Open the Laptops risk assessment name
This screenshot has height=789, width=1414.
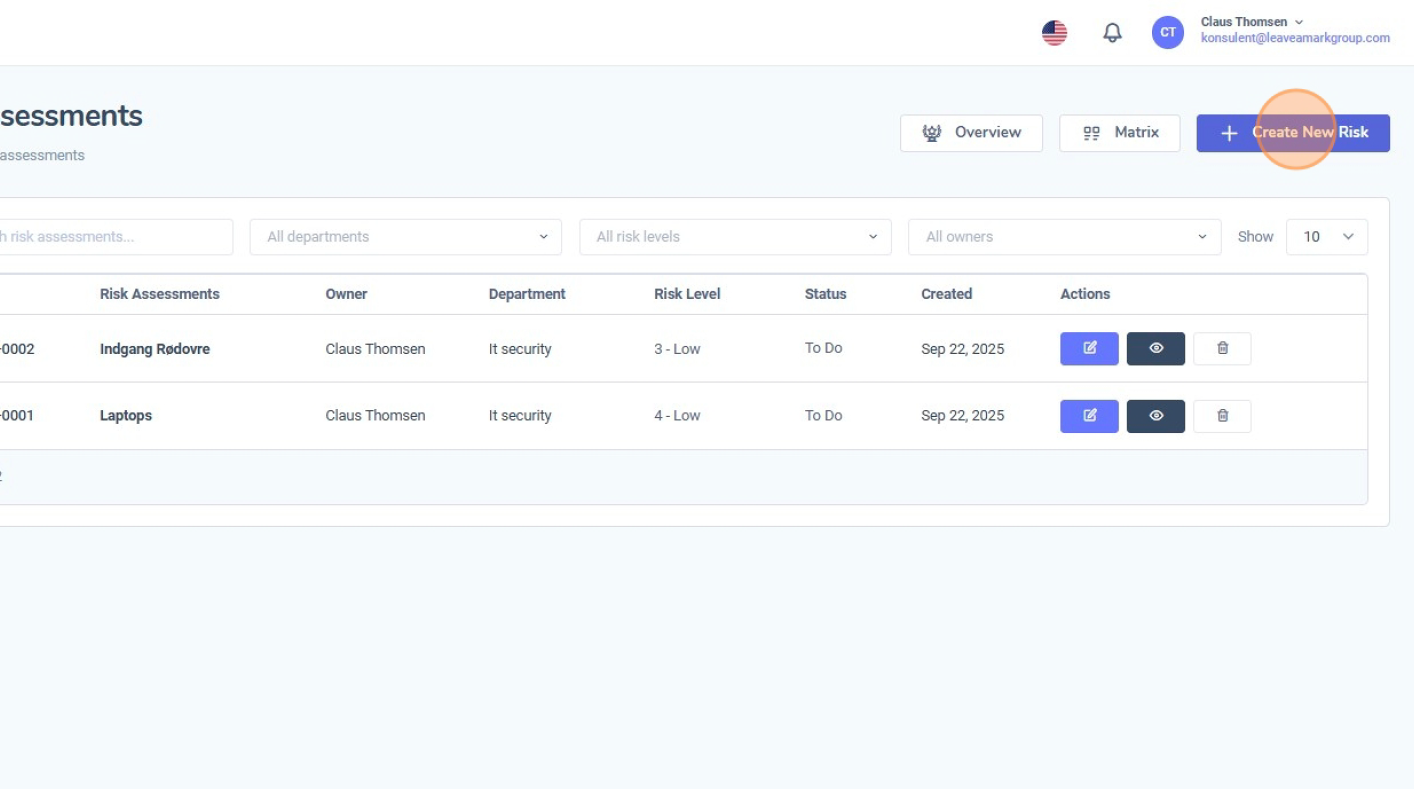126,416
